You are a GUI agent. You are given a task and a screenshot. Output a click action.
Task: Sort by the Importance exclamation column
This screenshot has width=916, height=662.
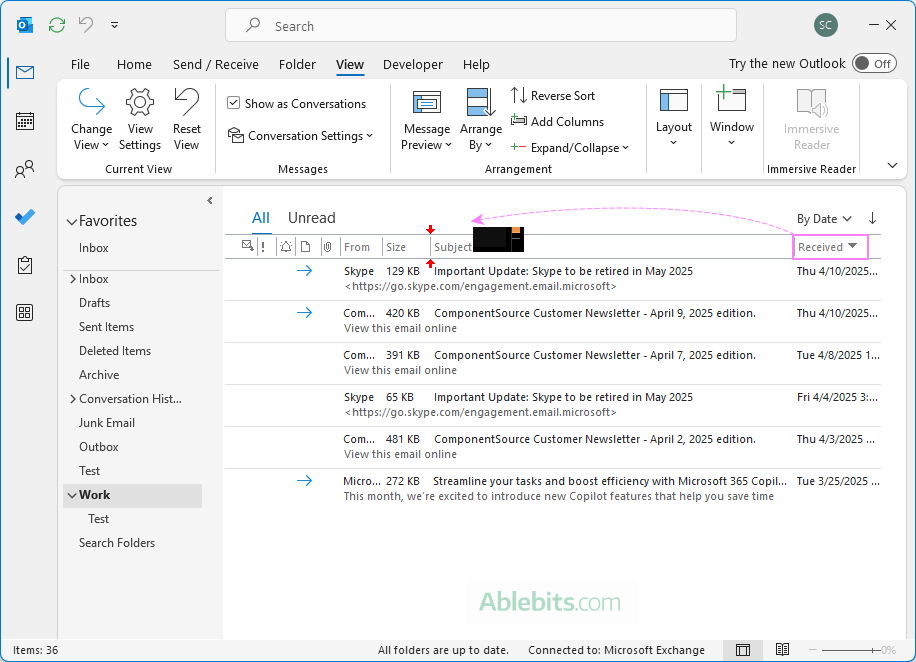point(263,247)
